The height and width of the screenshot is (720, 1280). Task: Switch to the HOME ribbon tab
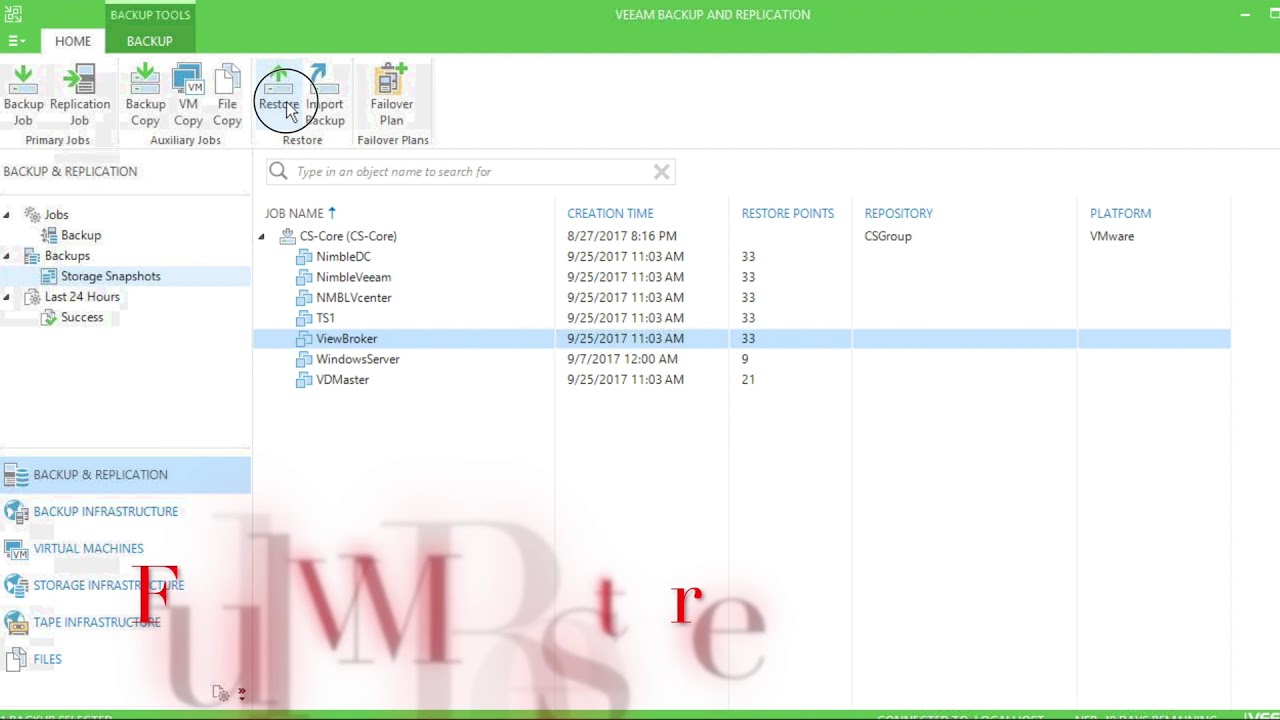click(x=73, y=41)
